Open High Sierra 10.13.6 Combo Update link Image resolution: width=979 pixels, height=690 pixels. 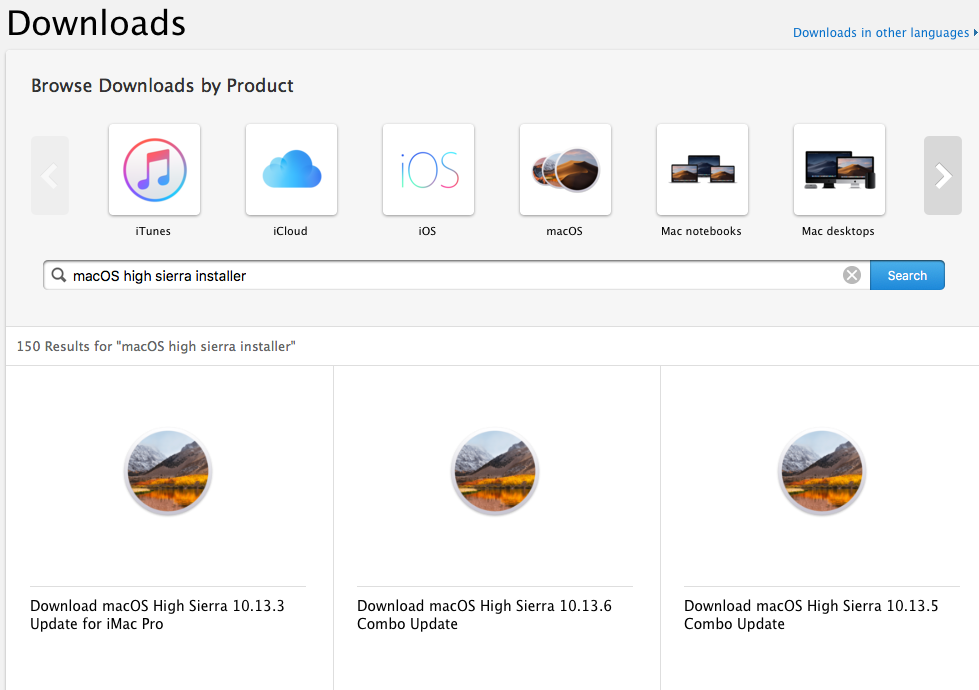[x=484, y=615]
